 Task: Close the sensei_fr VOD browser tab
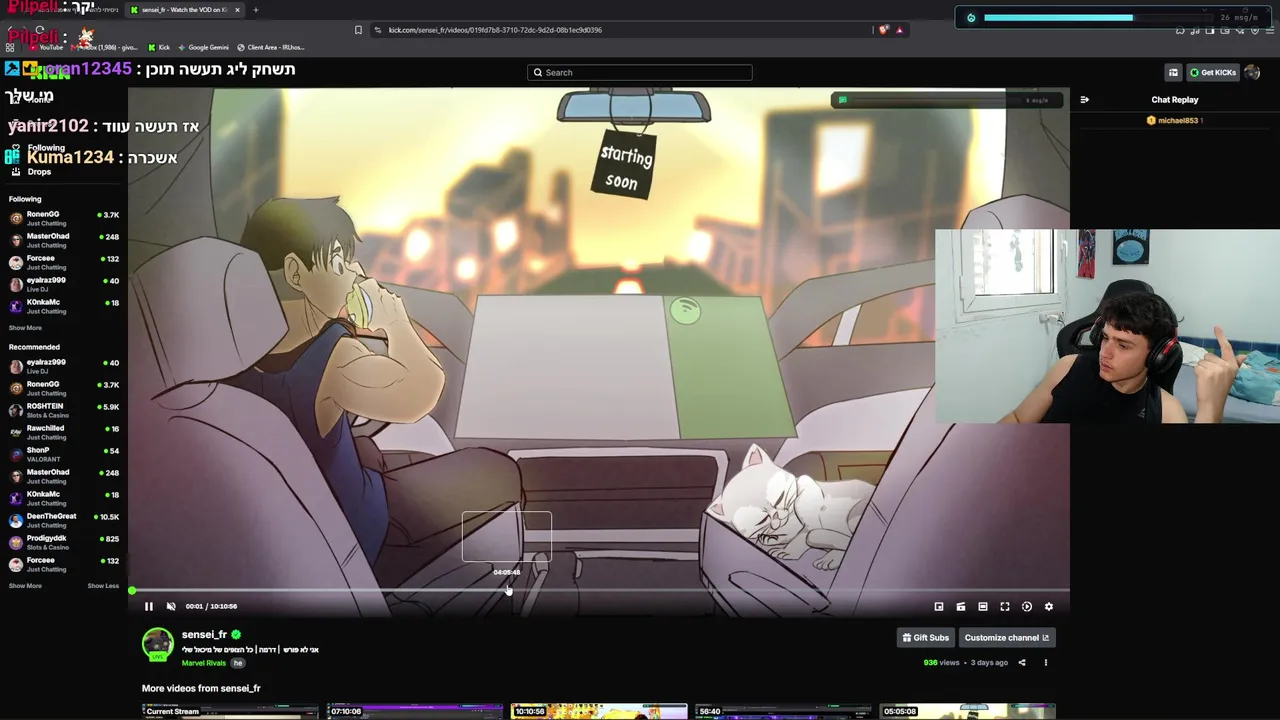click(x=237, y=10)
